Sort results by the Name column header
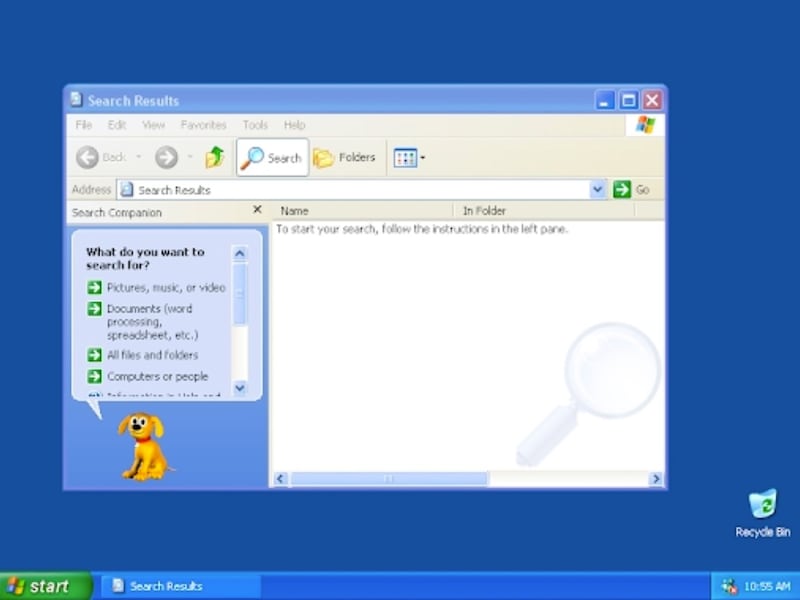The width and height of the screenshot is (800, 600). (x=294, y=211)
